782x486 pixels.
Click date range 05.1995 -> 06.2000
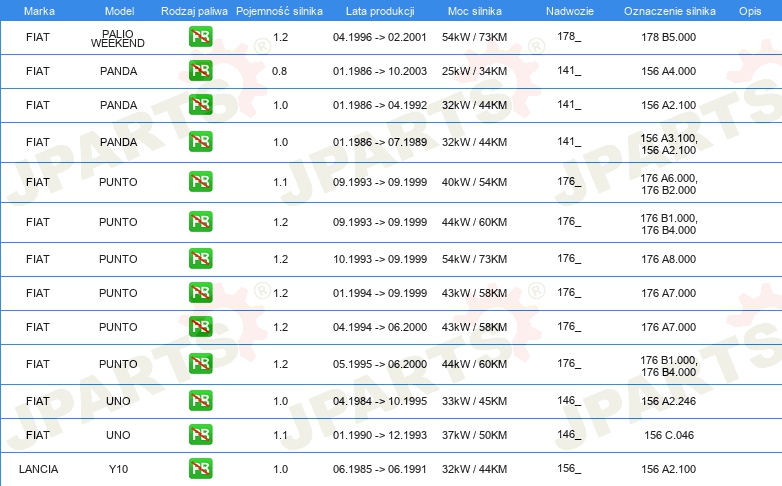(x=380, y=364)
